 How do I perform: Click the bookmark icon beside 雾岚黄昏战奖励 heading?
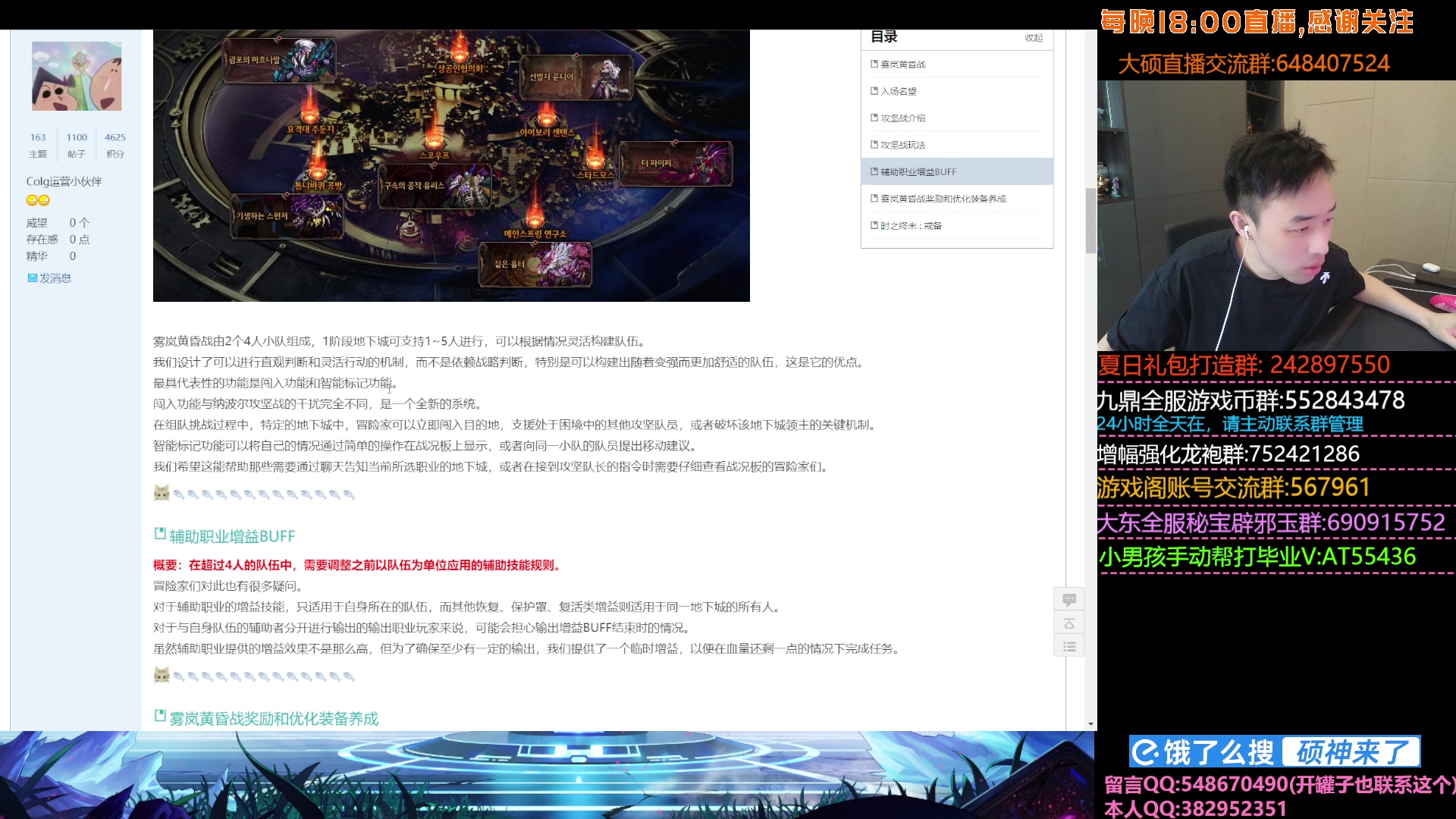pyautogui.click(x=160, y=716)
